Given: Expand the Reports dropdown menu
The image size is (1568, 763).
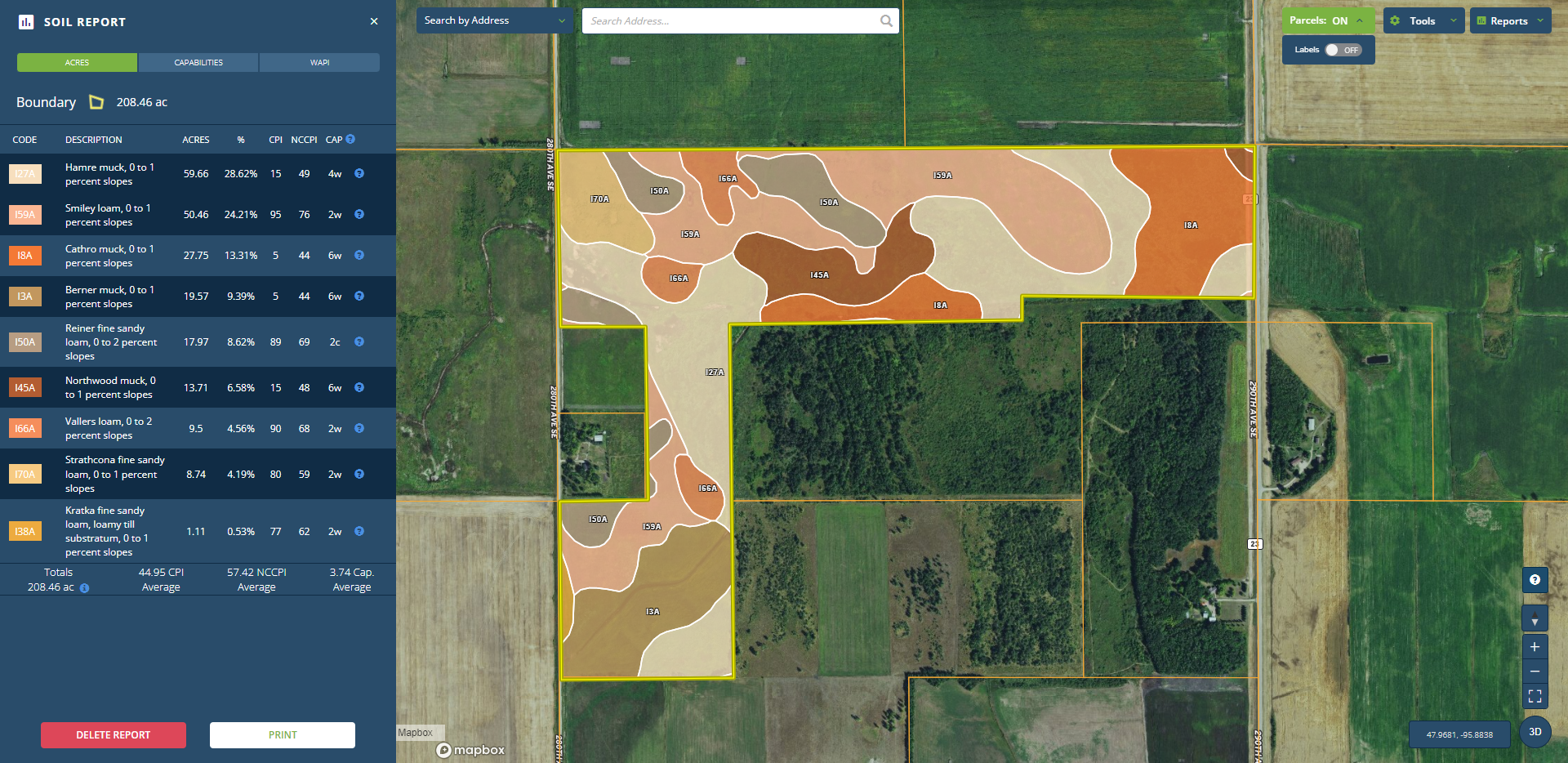Looking at the screenshot, I should pos(1510,21).
